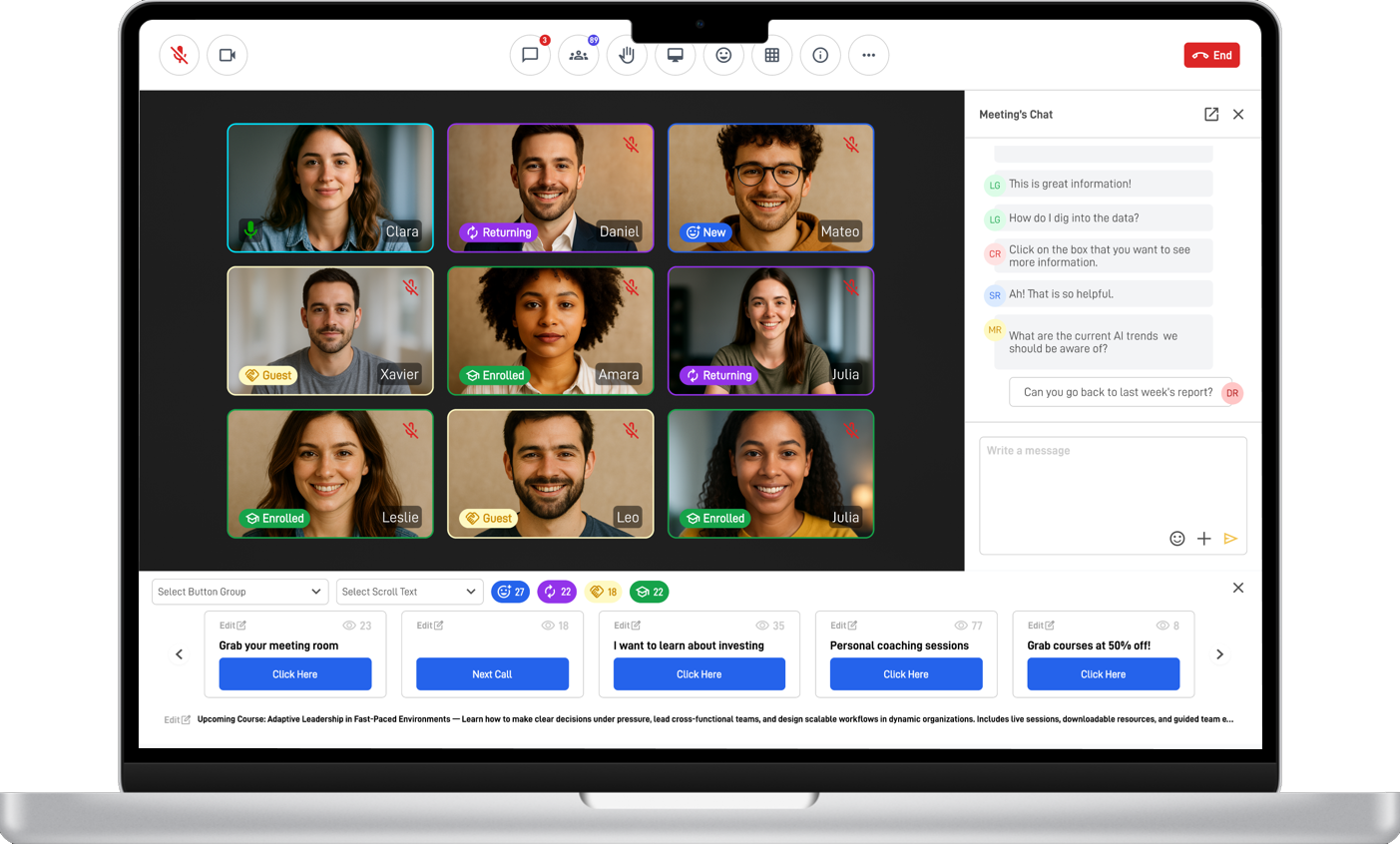Toggle the New attendees counter pill
Screen dimensions: 1400x844
(511, 592)
